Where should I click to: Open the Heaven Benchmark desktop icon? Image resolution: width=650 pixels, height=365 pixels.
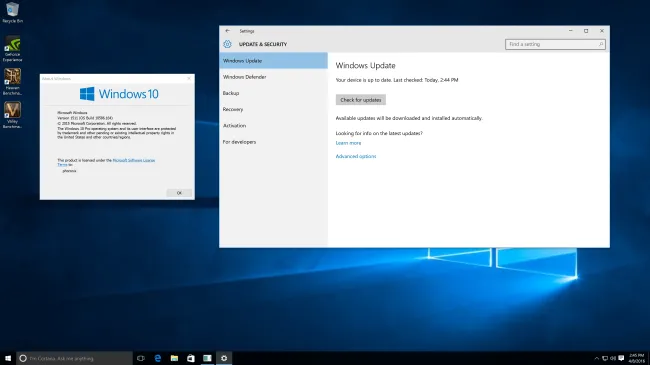point(12,82)
